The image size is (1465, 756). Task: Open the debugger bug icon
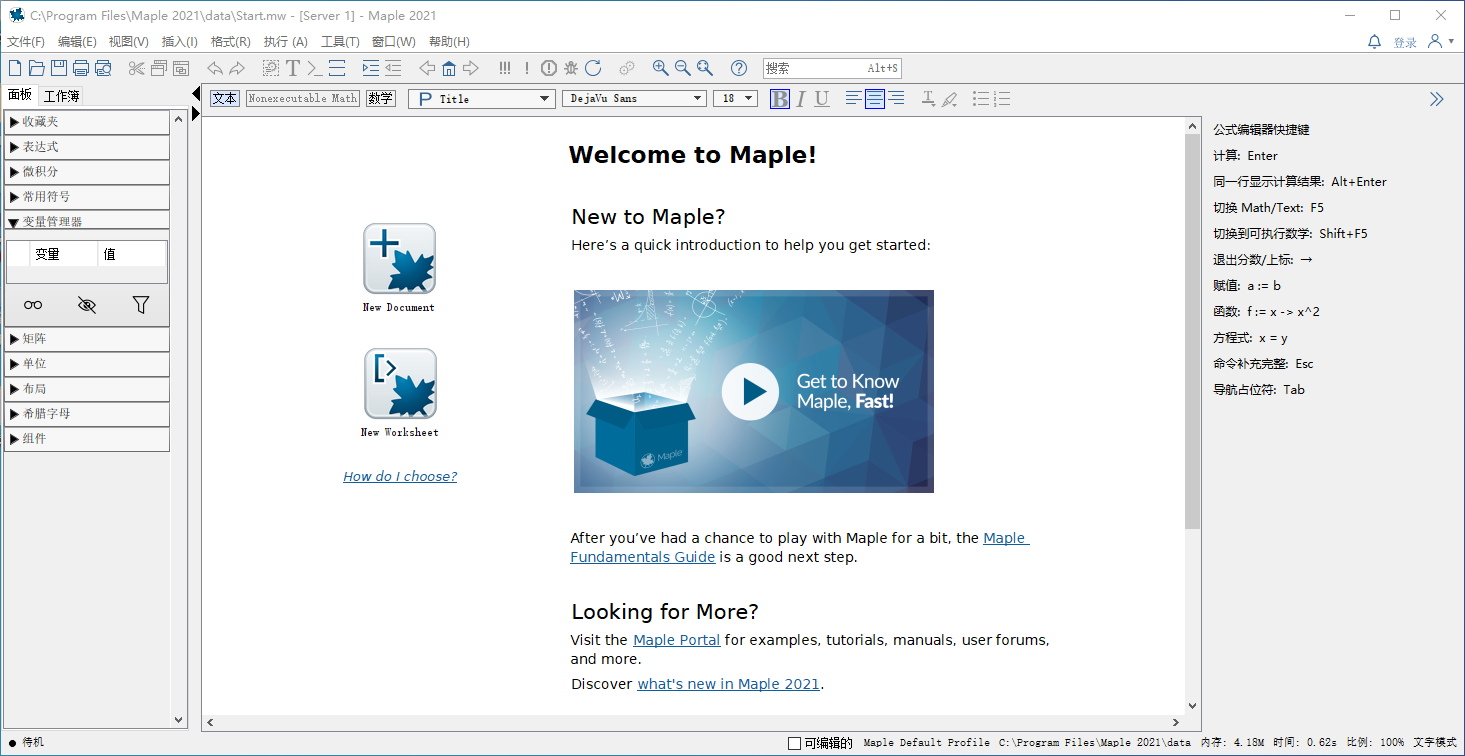pyautogui.click(x=571, y=68)
